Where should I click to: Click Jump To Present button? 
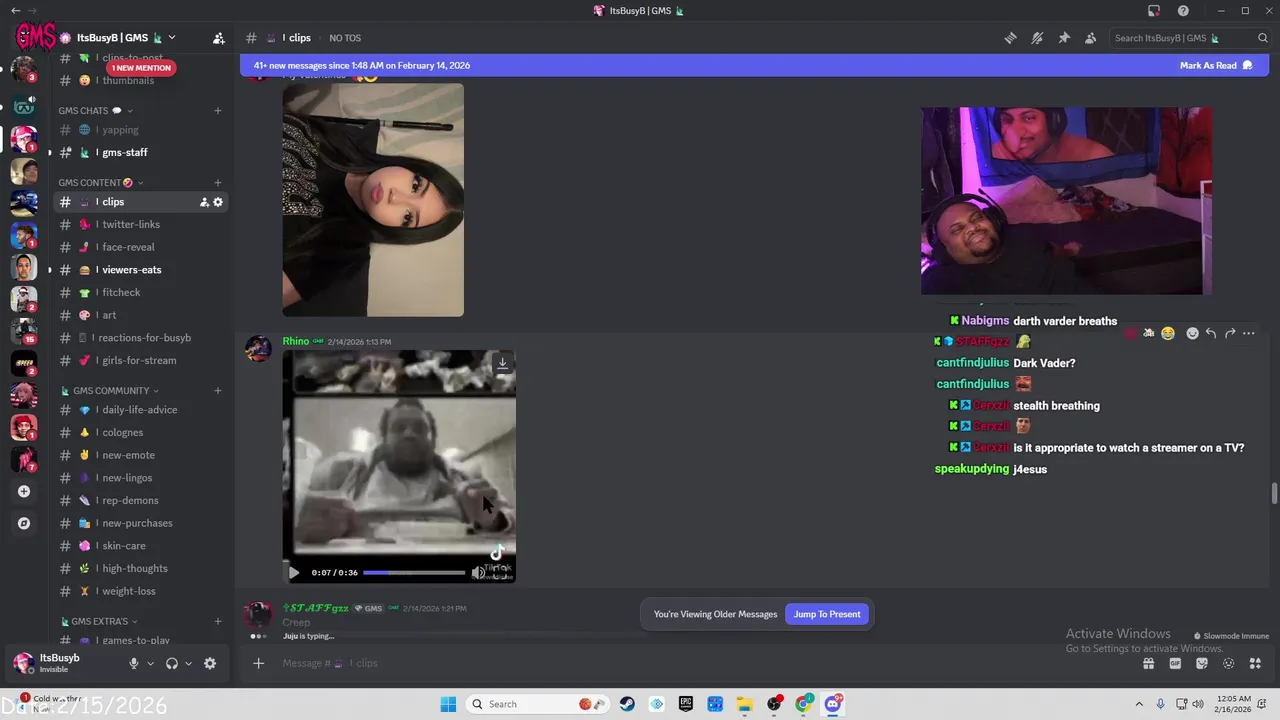(x=827, y=614)
